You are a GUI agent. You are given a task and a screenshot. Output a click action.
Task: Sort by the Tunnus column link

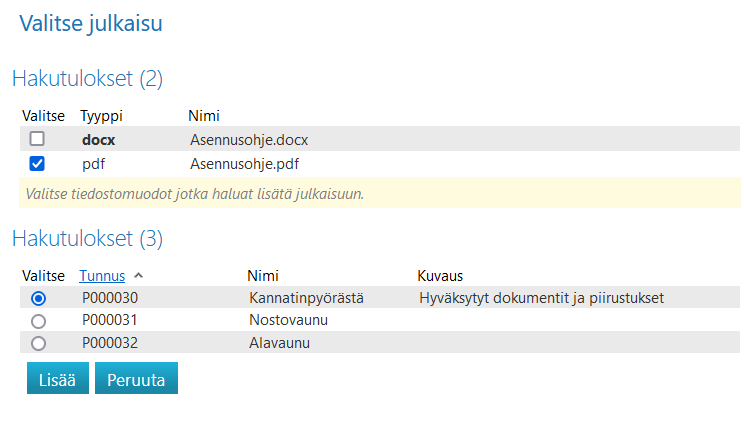click(102, 275)
